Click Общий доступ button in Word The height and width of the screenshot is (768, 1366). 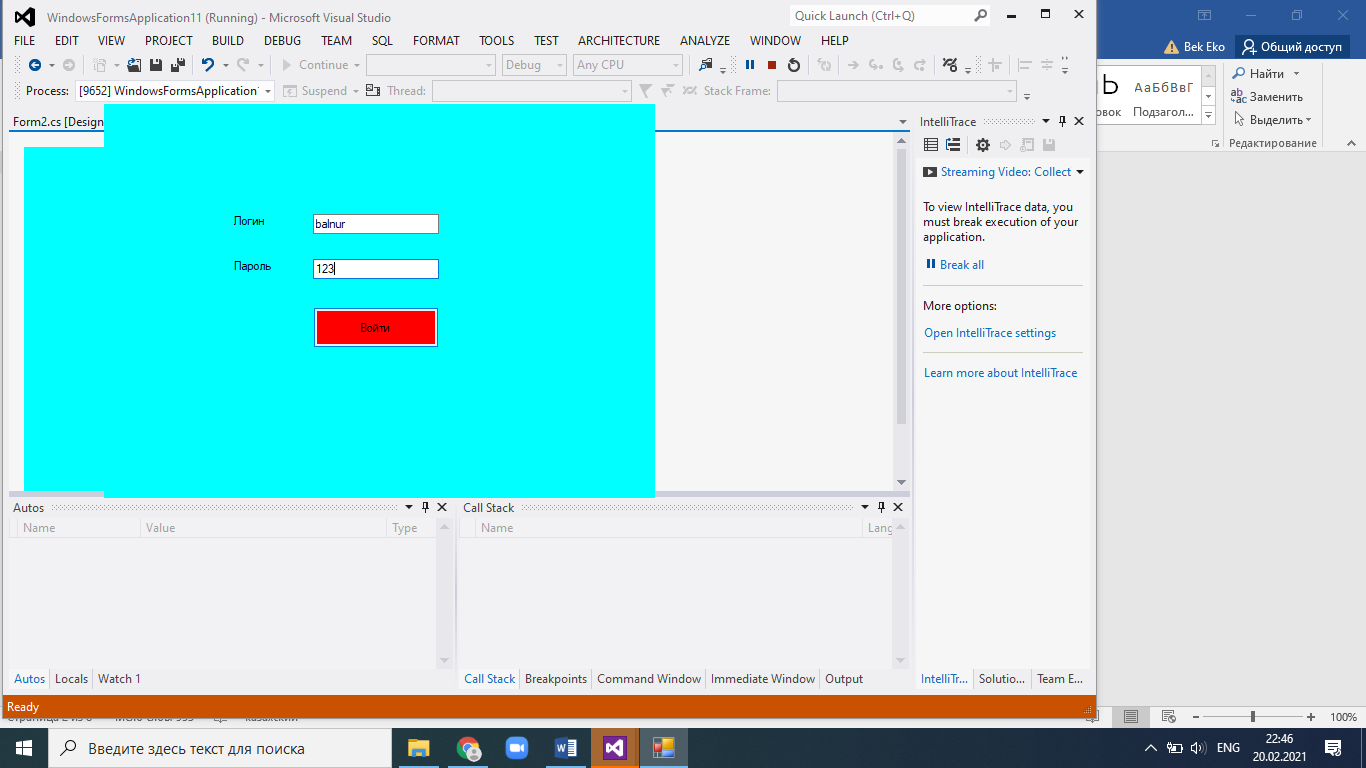(x=1292, y=47)
